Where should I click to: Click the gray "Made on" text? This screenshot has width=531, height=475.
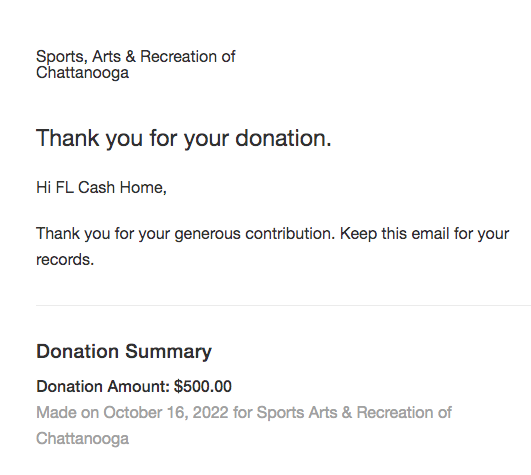pyautogui.click(x=67, y=413)
